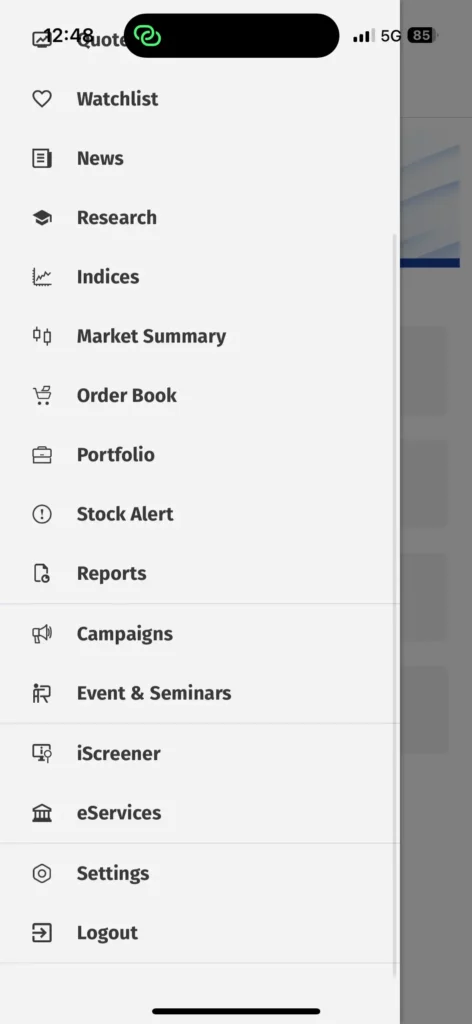The height and width of the screenshot is (1024, 472).
Task: Tap the megaphone Campaigns icon
Action: [x=42, y=634]
